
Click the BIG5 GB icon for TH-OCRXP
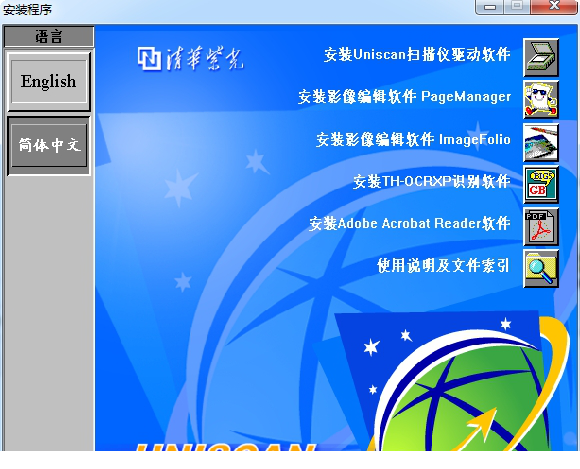(x=540, y=185)
